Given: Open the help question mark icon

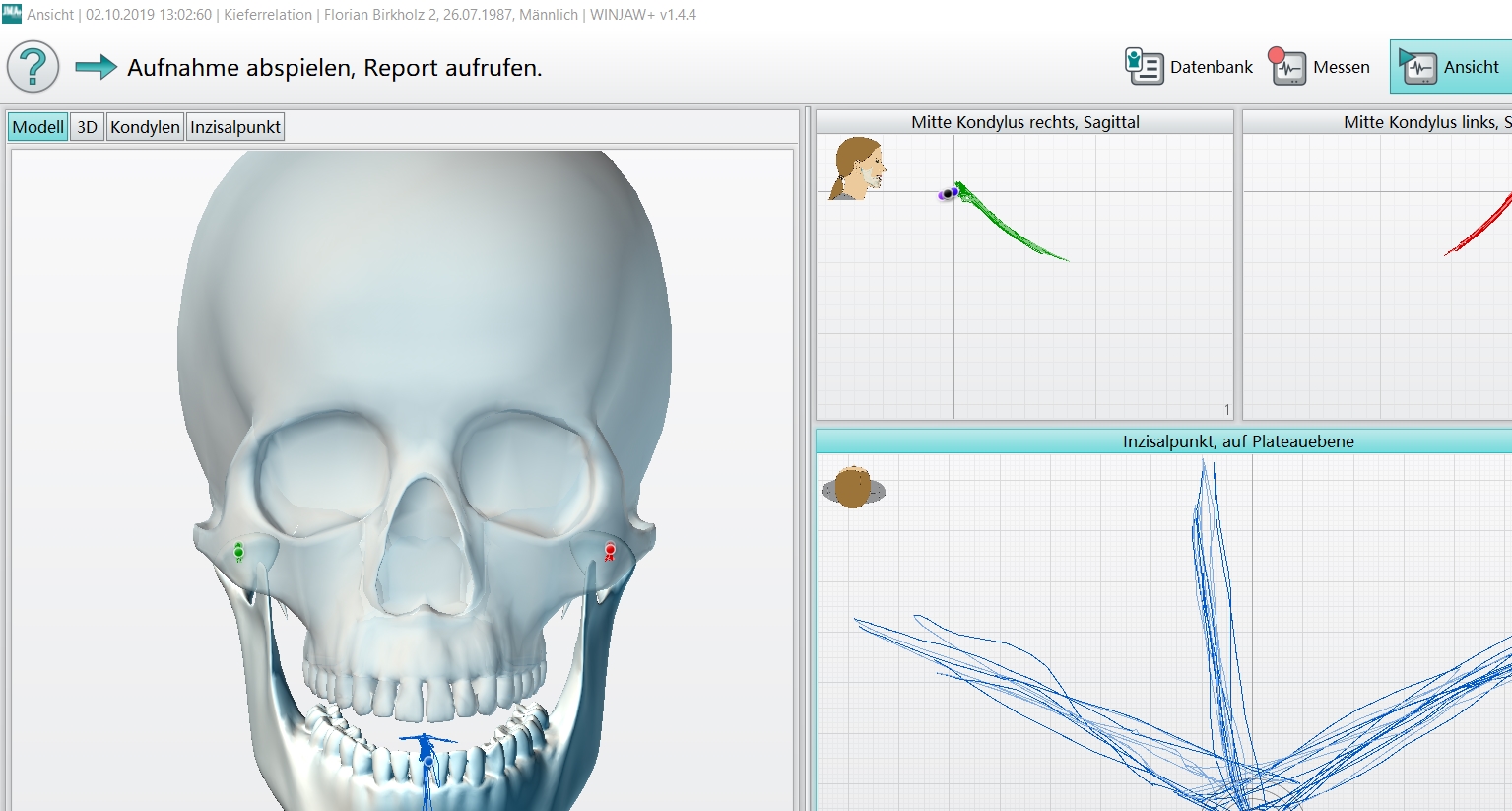Looking at the screenshot, I should [x=33, y=67].
